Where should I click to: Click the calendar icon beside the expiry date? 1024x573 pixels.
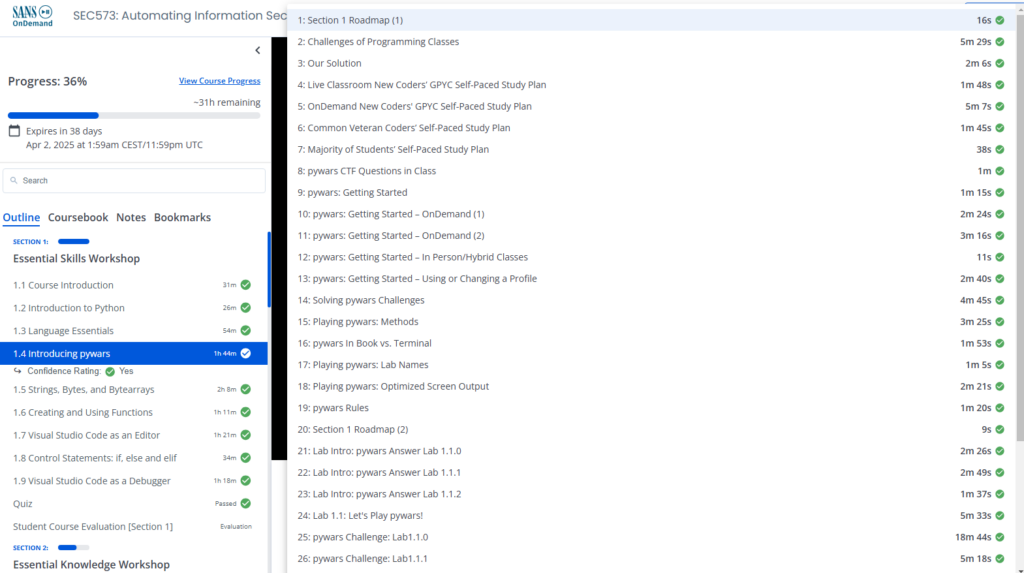coord(14,131)
